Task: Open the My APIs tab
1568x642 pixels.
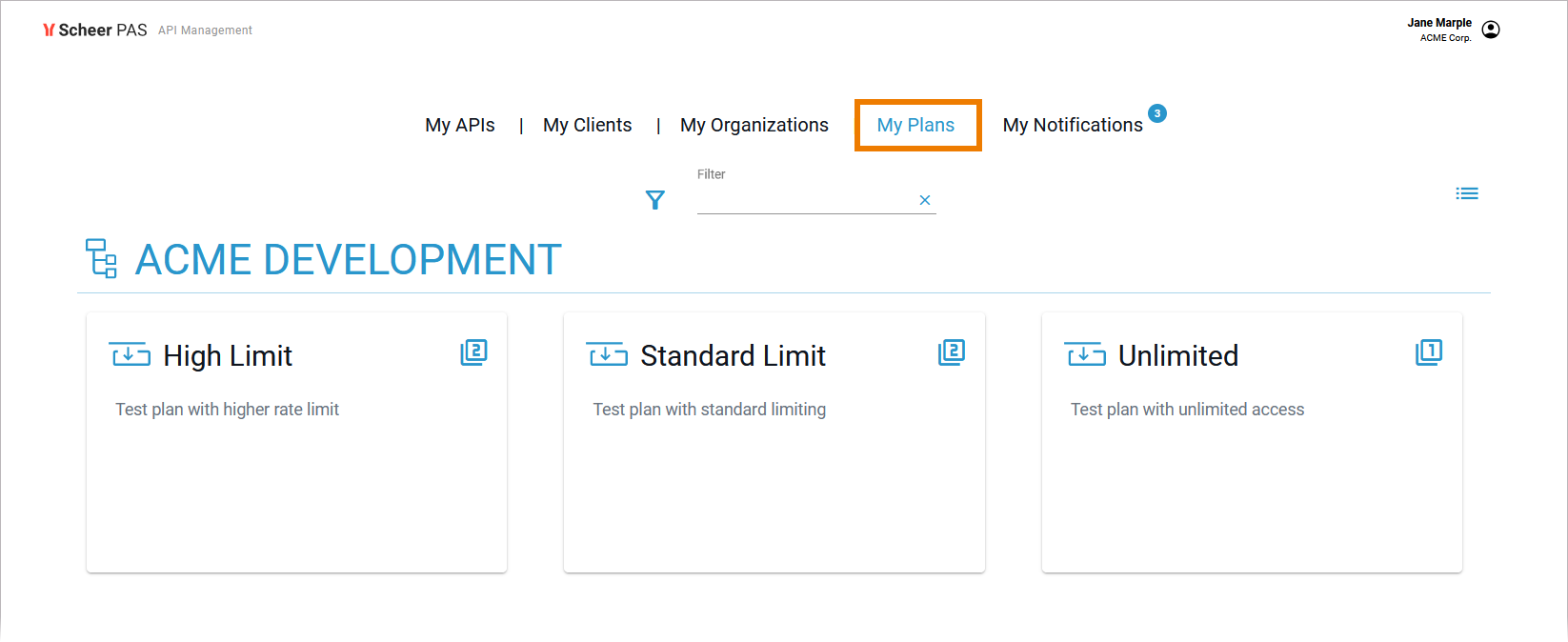Action: [x=460, y=125]
